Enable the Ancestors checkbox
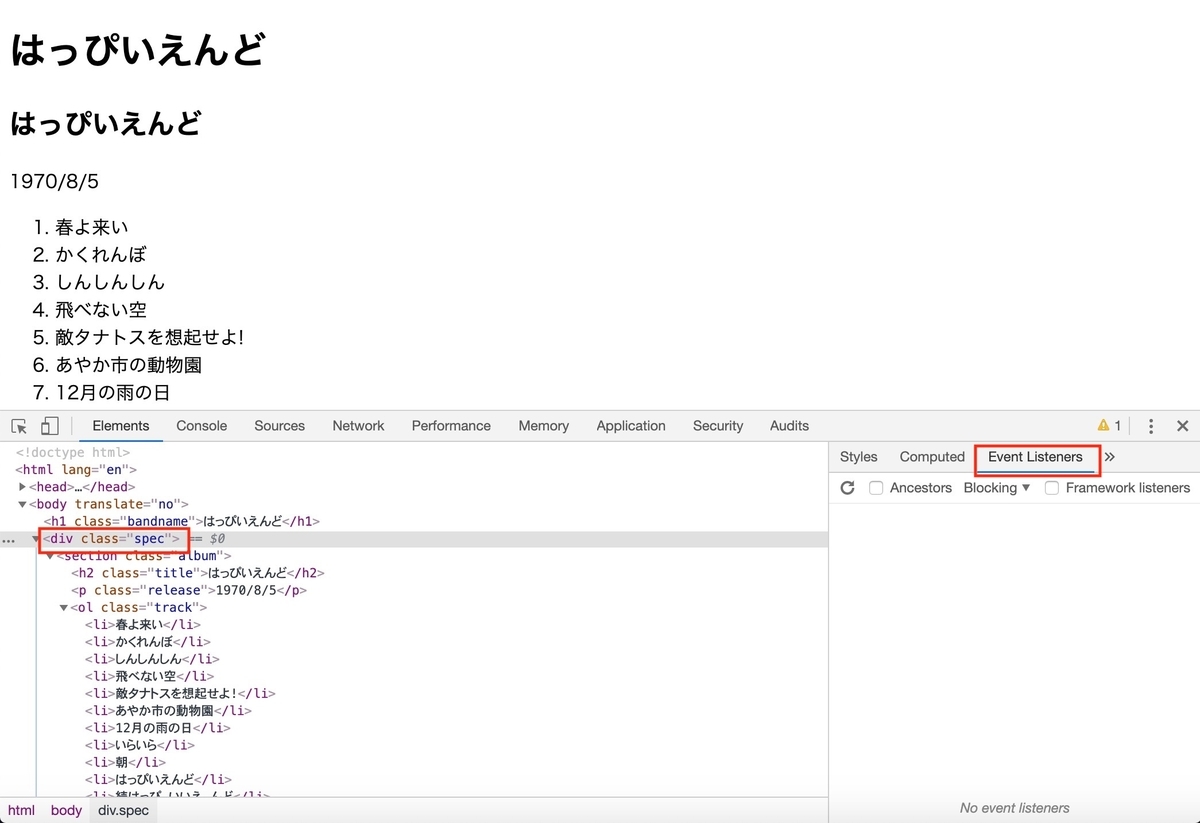The width and height of the screenshot is (1200, 823). 876,488
